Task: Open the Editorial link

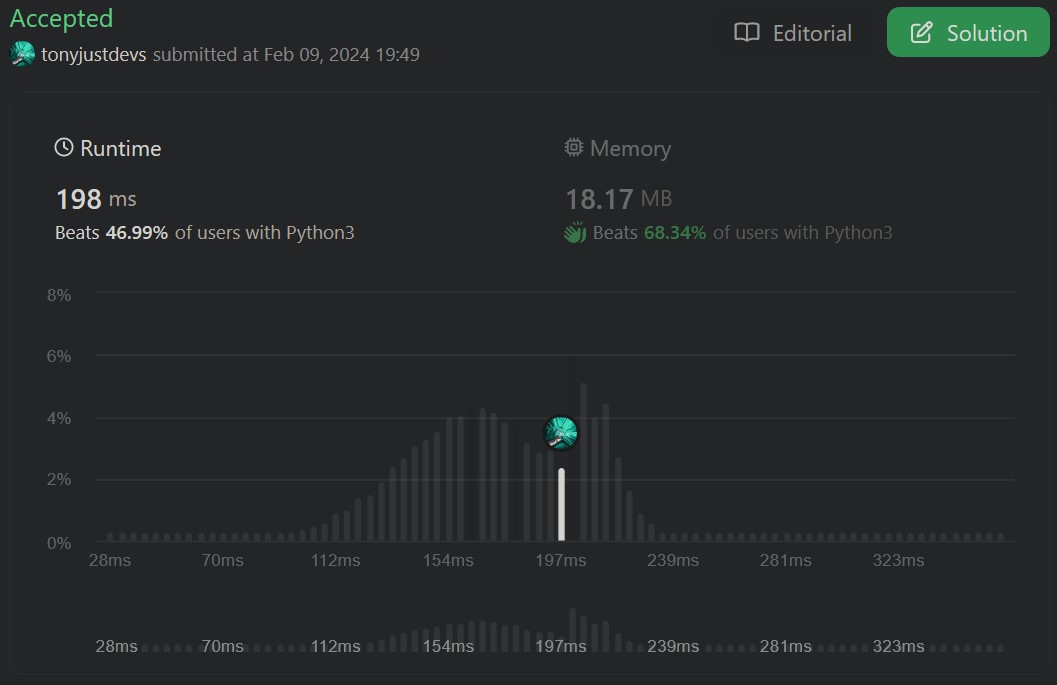Action: tap(793, 33)
